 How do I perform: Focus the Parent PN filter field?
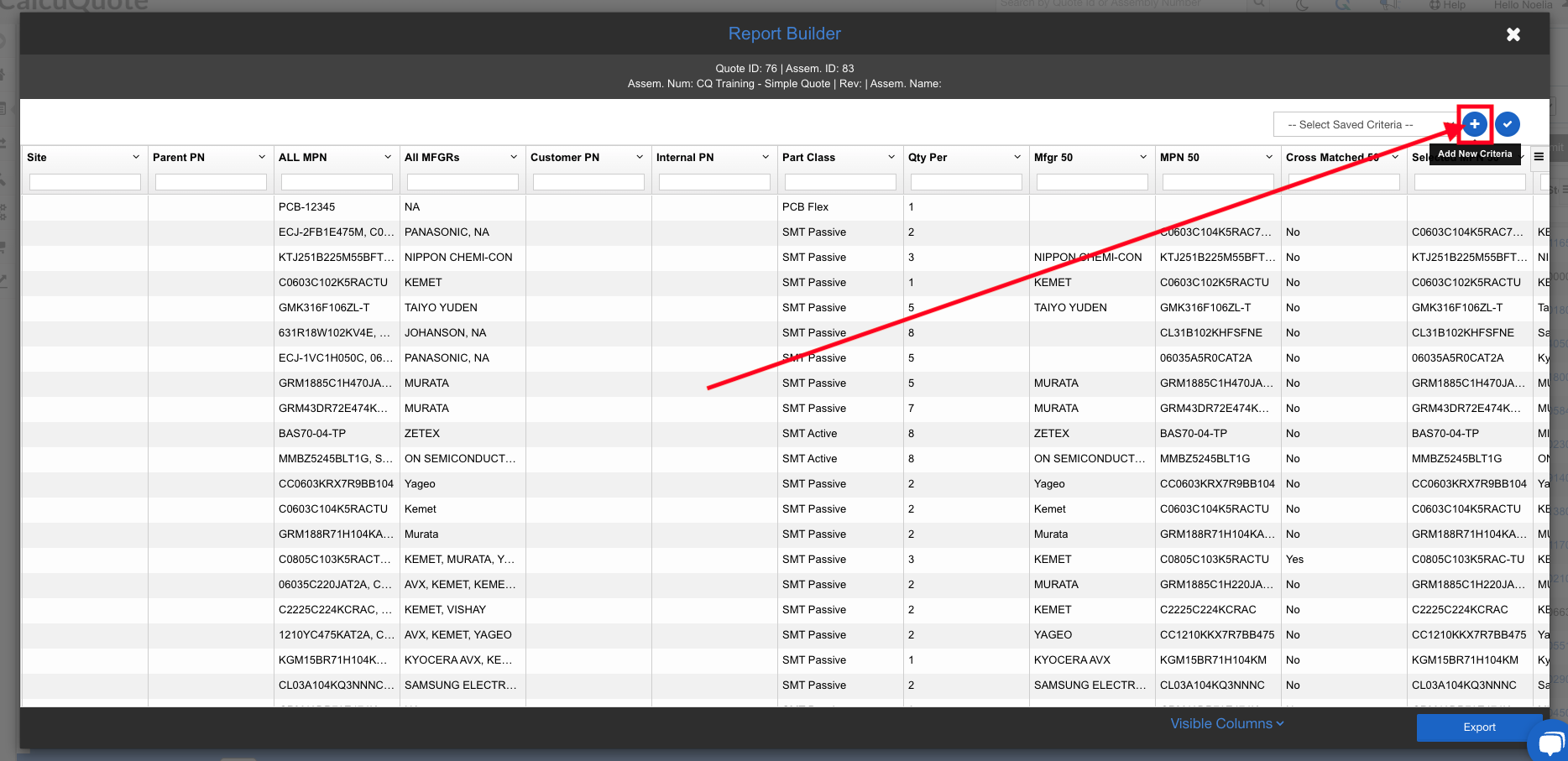[211, 182]
